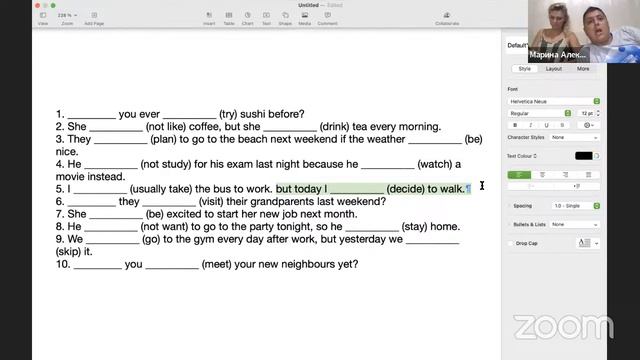The height and width of the screenshot is (360, 640).
Task: Add a text box with Text icon
Action: coord(267,16)
